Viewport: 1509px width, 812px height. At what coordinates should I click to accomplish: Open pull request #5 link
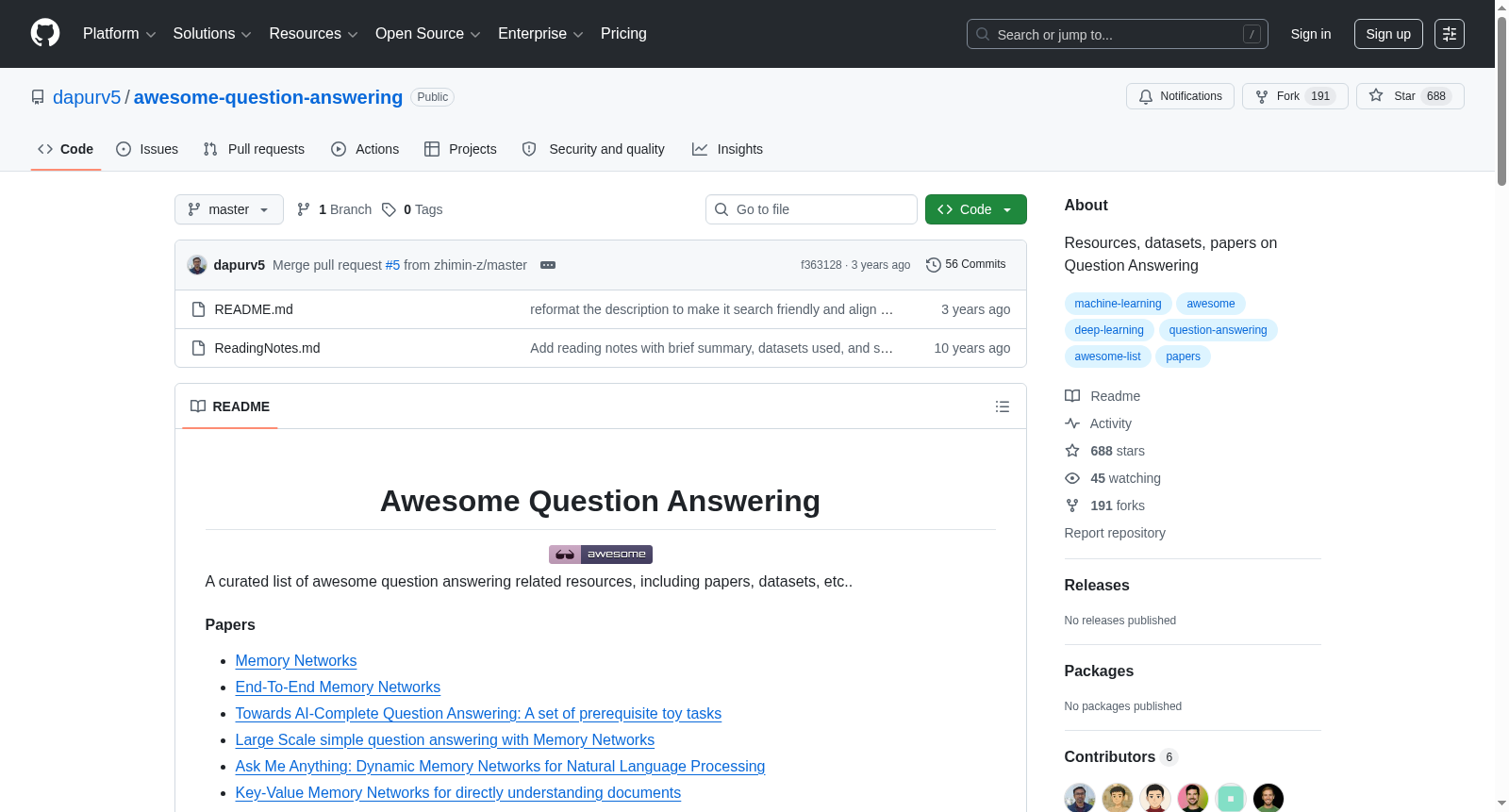(x=392, y=265)
